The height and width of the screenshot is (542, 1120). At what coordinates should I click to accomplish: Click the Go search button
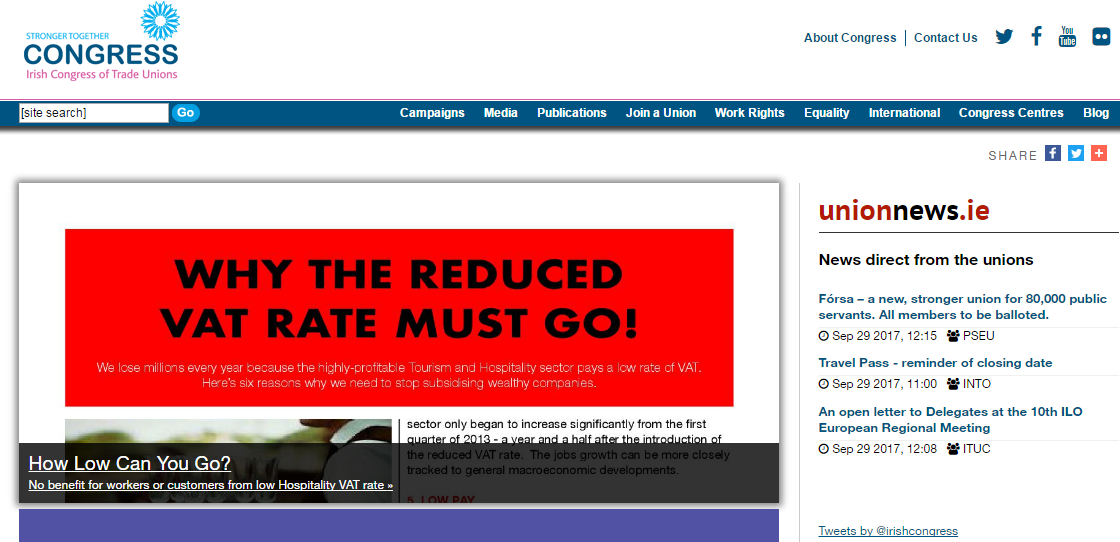click(186, 113)
